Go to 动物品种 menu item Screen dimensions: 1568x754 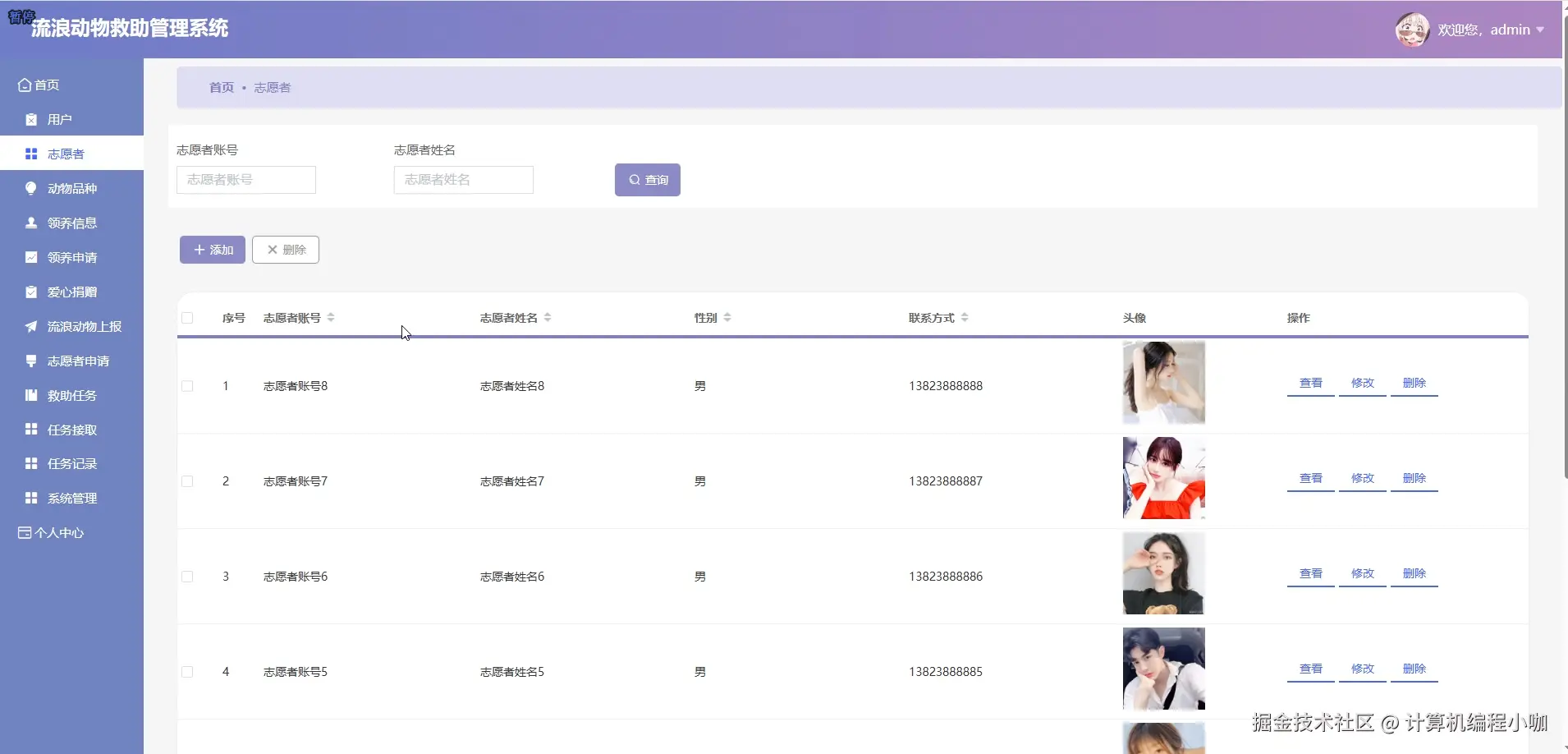pyautogui.click(x=71, y=189)
